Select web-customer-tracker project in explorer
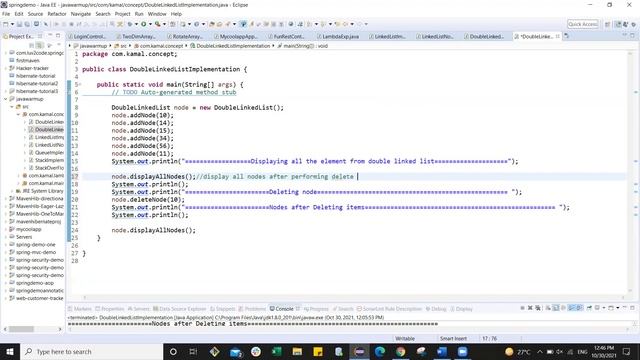640x360 pixels. click(39, 298)
